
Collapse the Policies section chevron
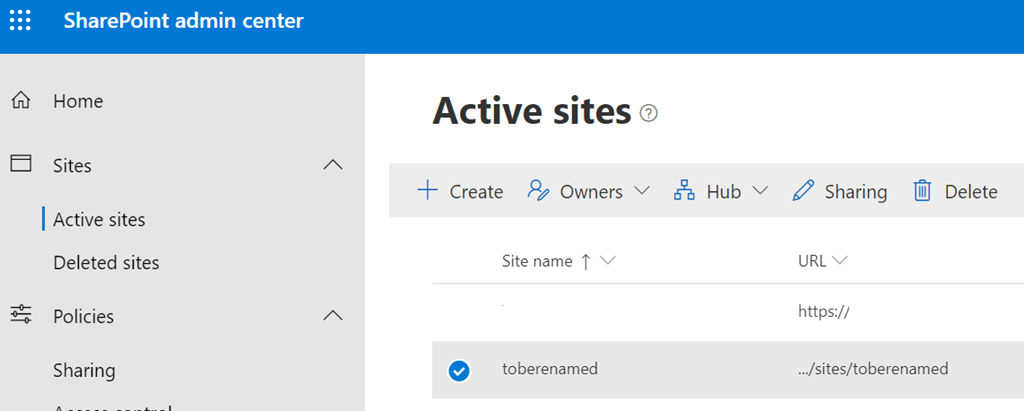tap(333, 316)
